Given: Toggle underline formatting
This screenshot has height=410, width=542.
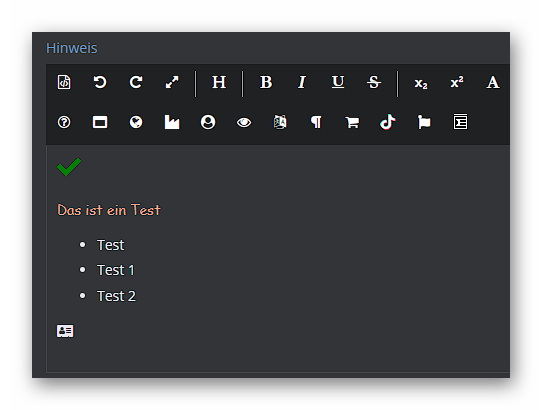Looking at the screenshot, I should [x=338, y=82].
